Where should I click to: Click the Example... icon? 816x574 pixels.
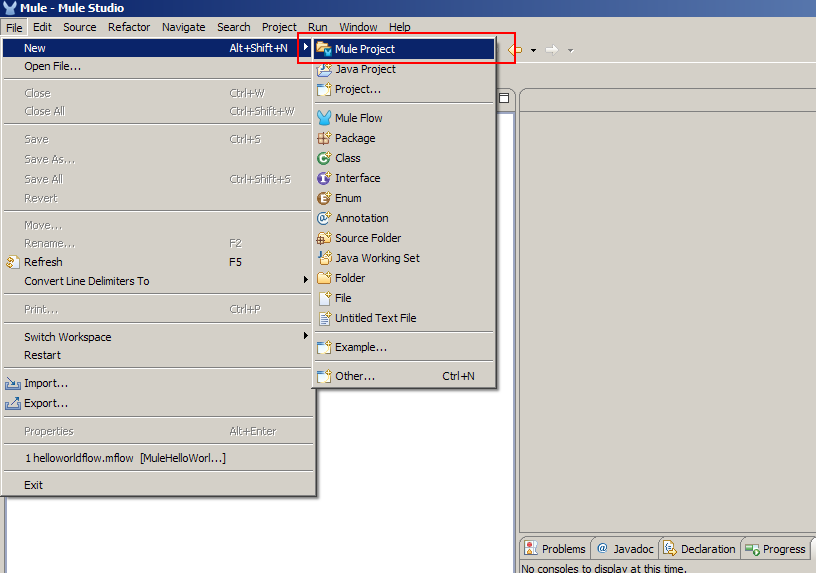tap(324, 347)
